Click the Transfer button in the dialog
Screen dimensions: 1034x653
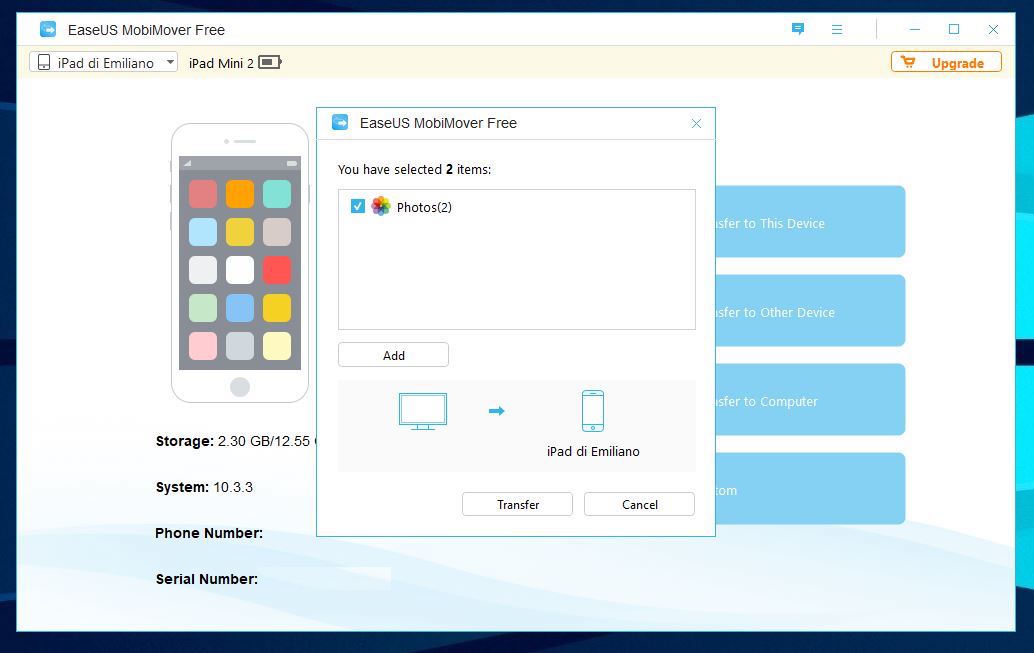(x=517, y=504)
